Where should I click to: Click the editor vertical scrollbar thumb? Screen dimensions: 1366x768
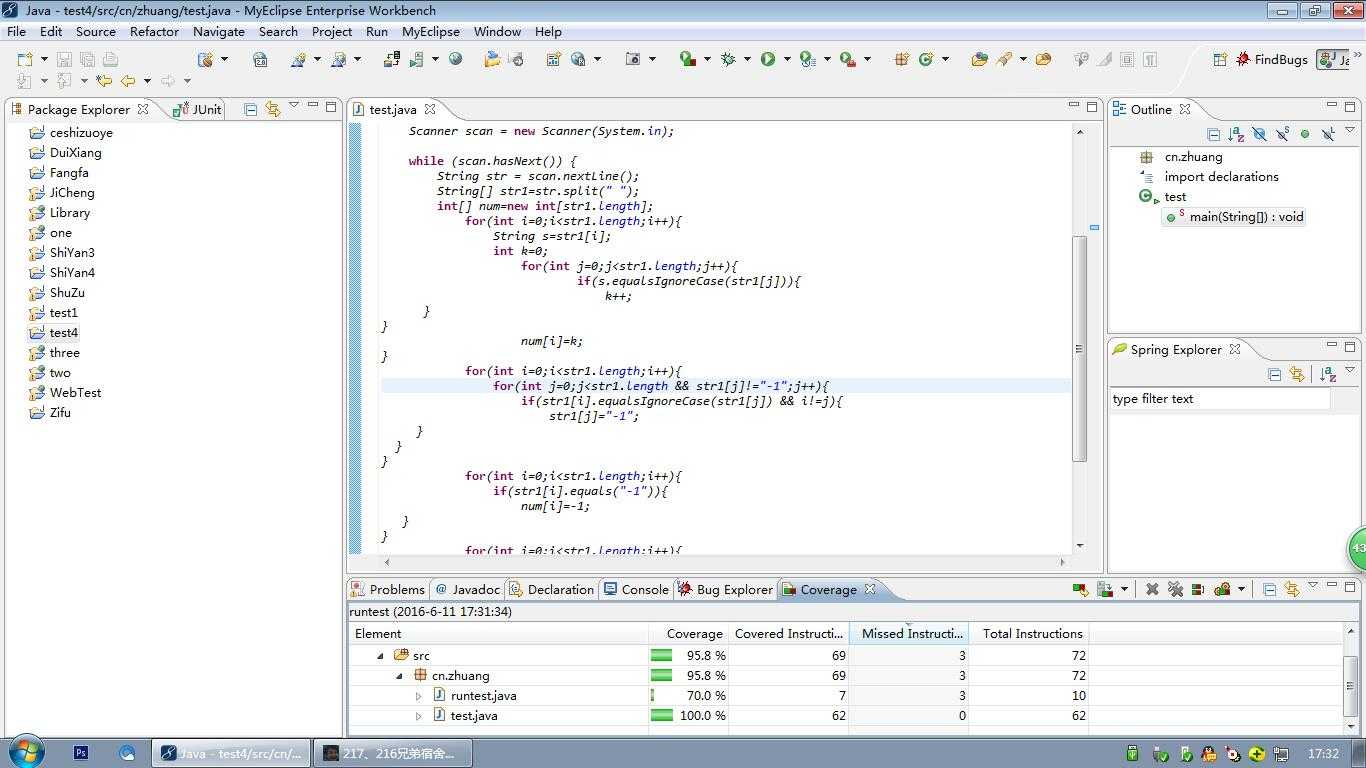[1079, 348]
